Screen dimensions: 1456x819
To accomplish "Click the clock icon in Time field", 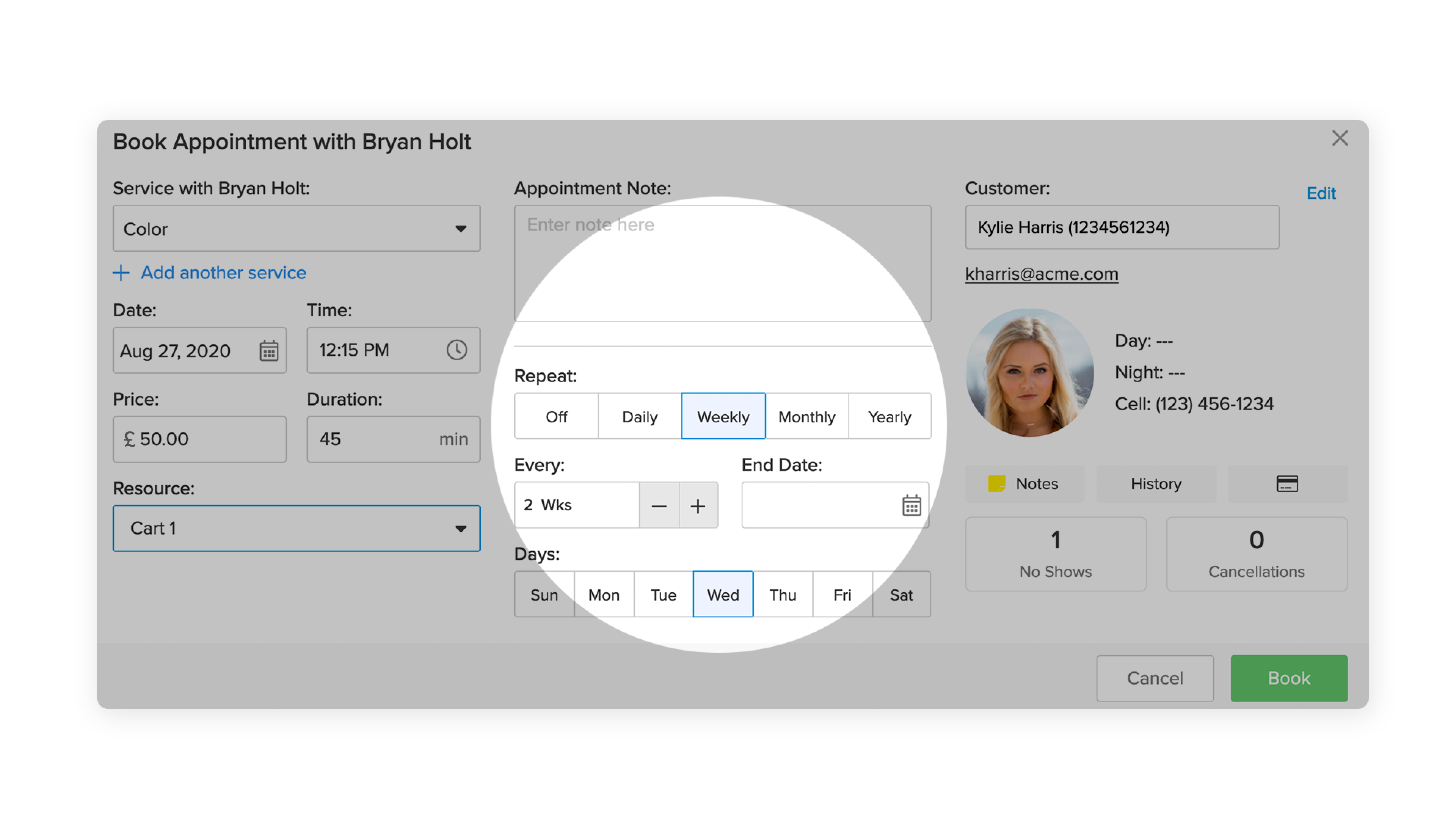I will coord(457,350).
